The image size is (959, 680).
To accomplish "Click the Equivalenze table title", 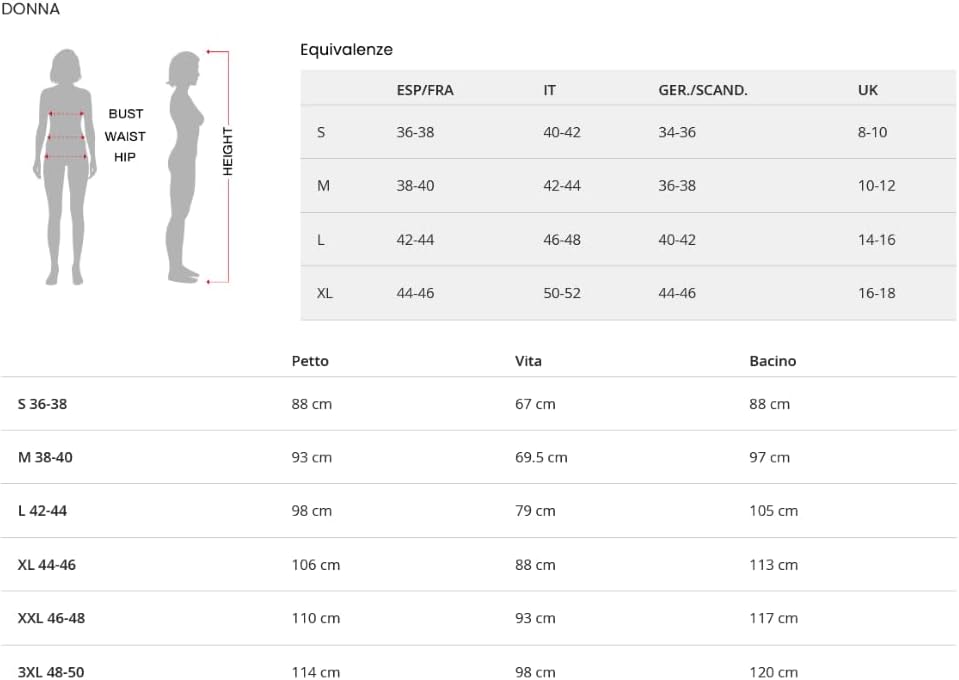I will [x=346, y=49].
